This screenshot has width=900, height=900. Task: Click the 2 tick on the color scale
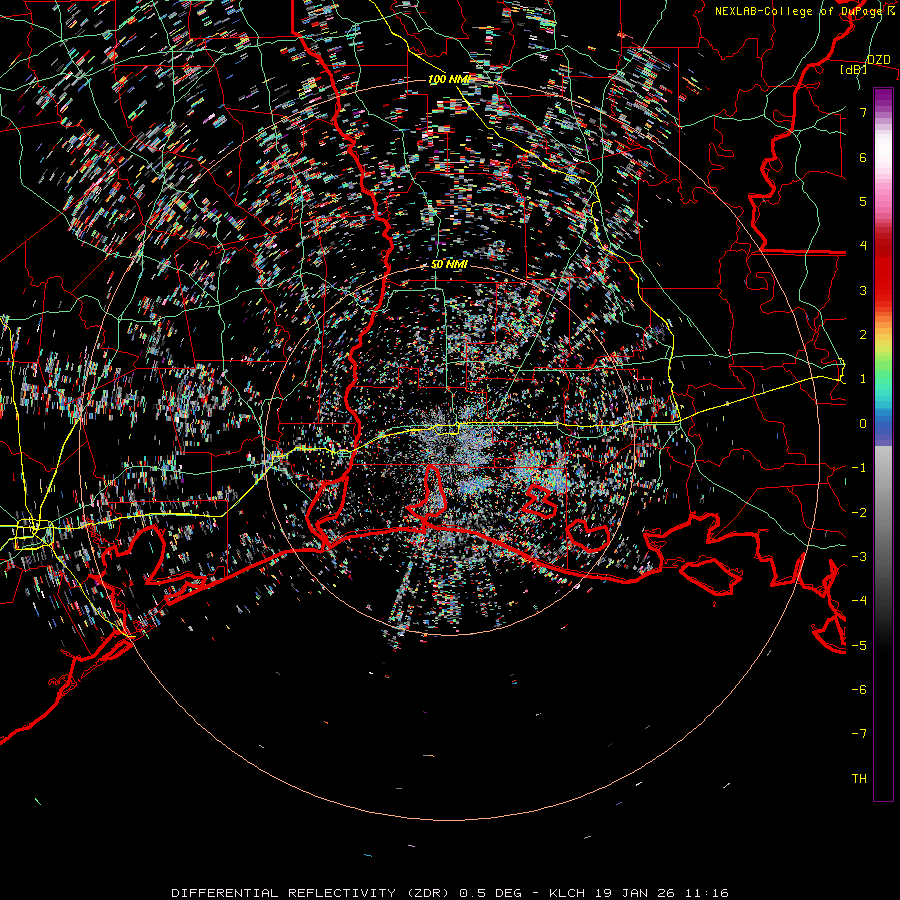click(863, 335)
